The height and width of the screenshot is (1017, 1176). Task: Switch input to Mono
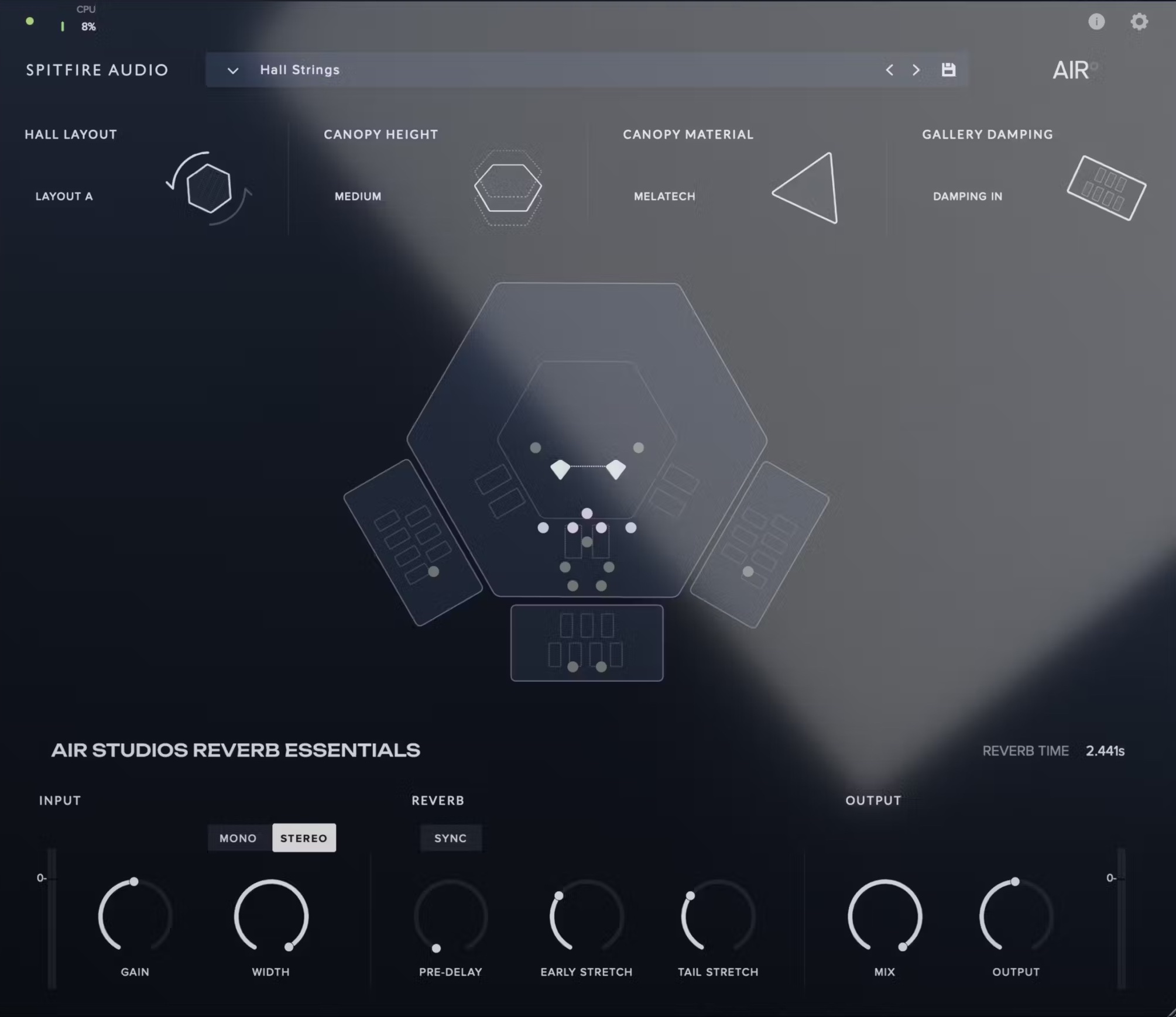pyautogui.click(x=238, y=838)
